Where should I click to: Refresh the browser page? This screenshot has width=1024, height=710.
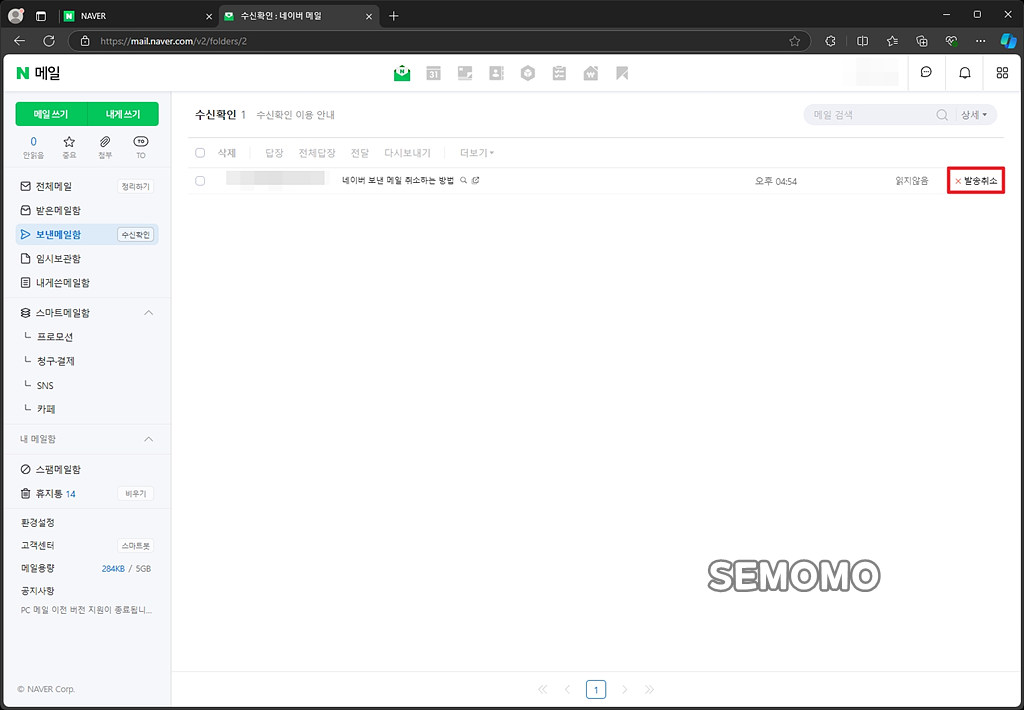(49, 40)
